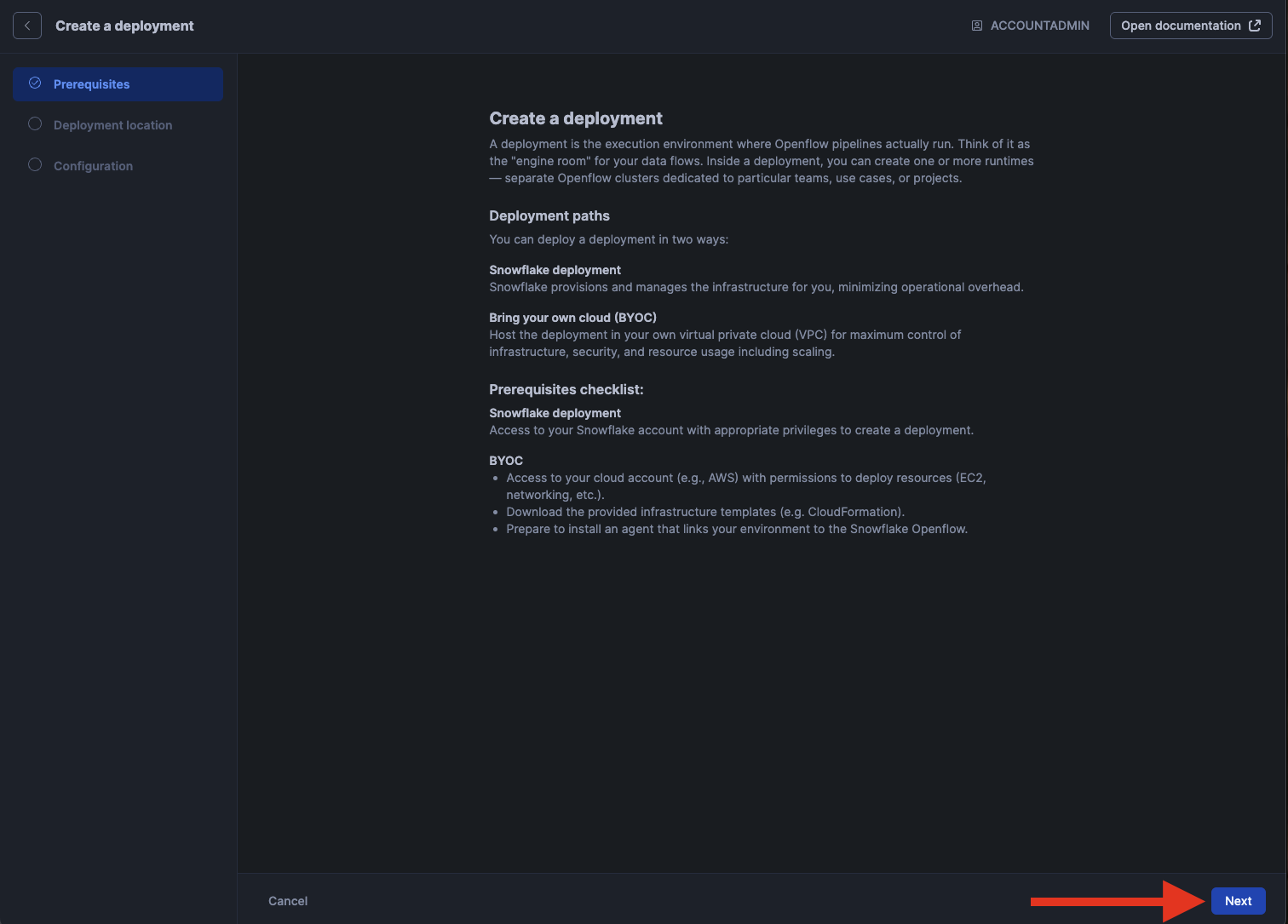This screenshot has height=924, width=1288.
Task: Click the checkmark icon next to Prerequisites
Action: [35, 83]
